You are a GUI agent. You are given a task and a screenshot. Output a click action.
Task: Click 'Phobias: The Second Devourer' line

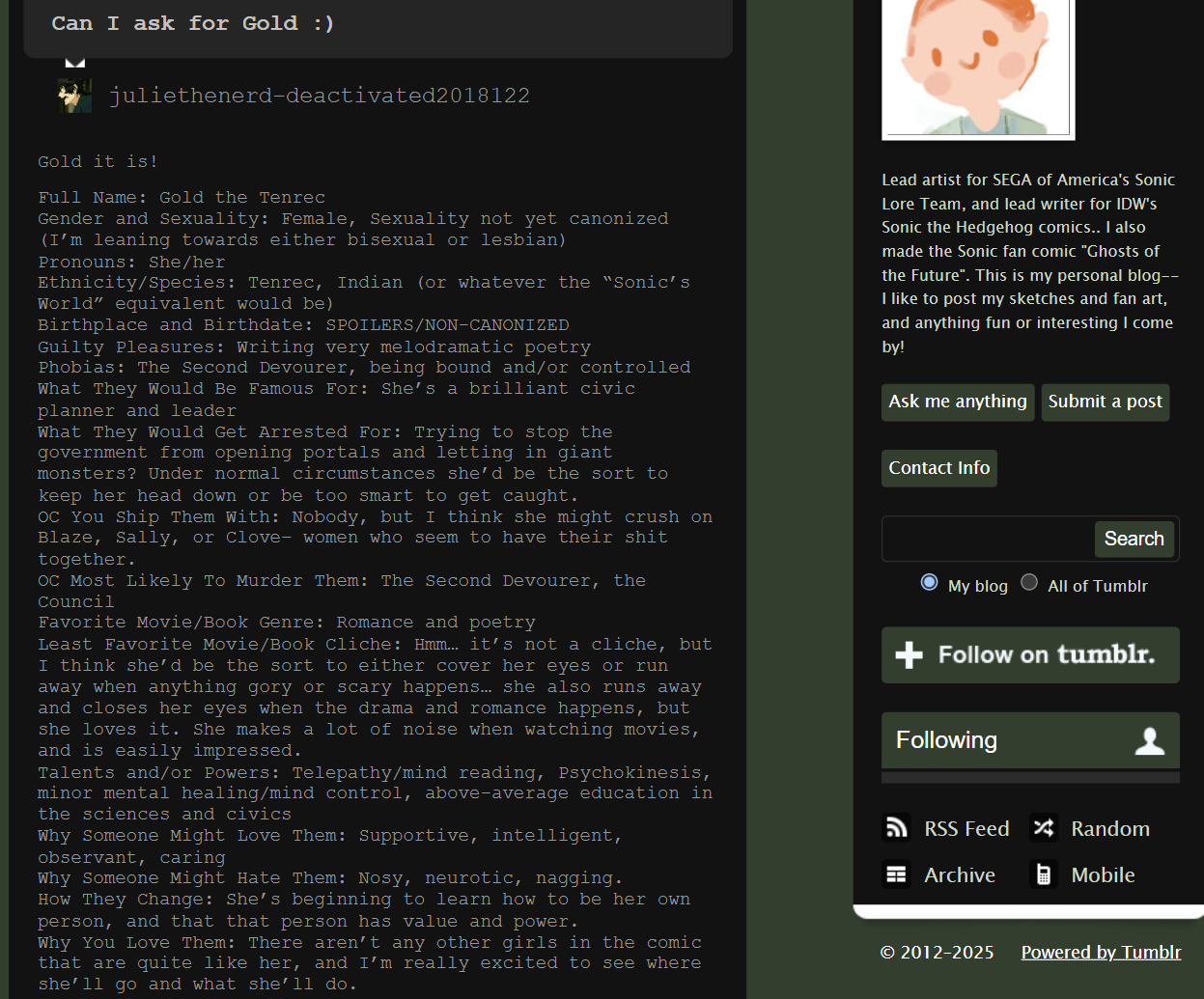click(364, 368)
